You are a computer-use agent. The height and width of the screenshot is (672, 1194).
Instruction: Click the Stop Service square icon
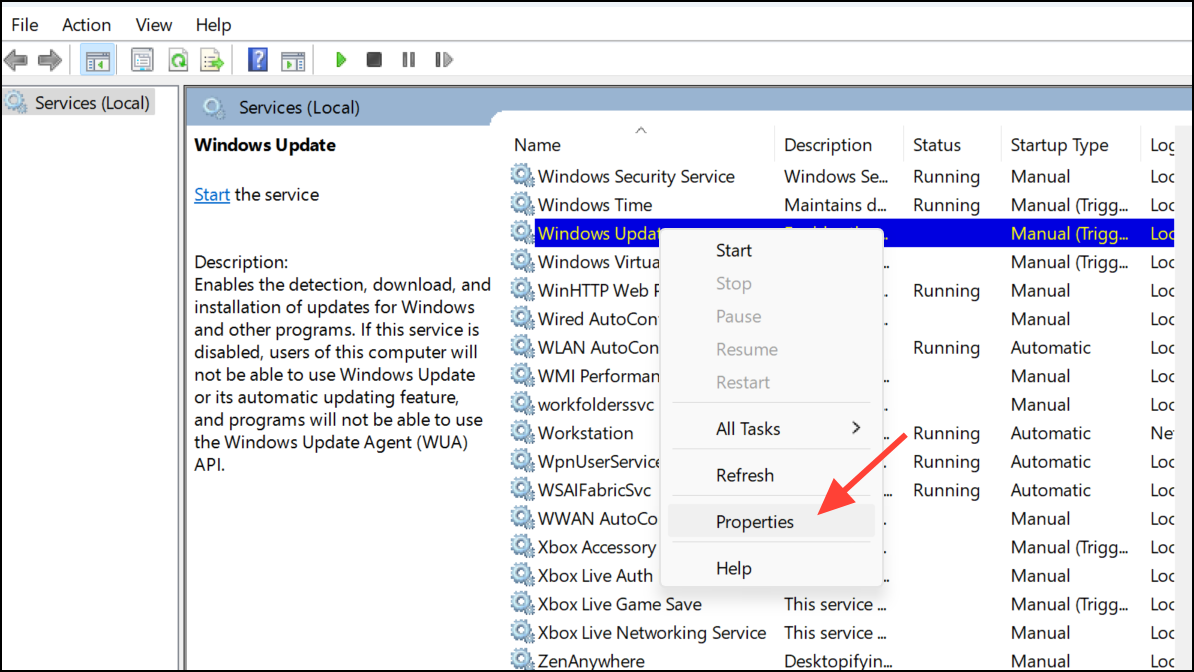[x=374, y=59]
